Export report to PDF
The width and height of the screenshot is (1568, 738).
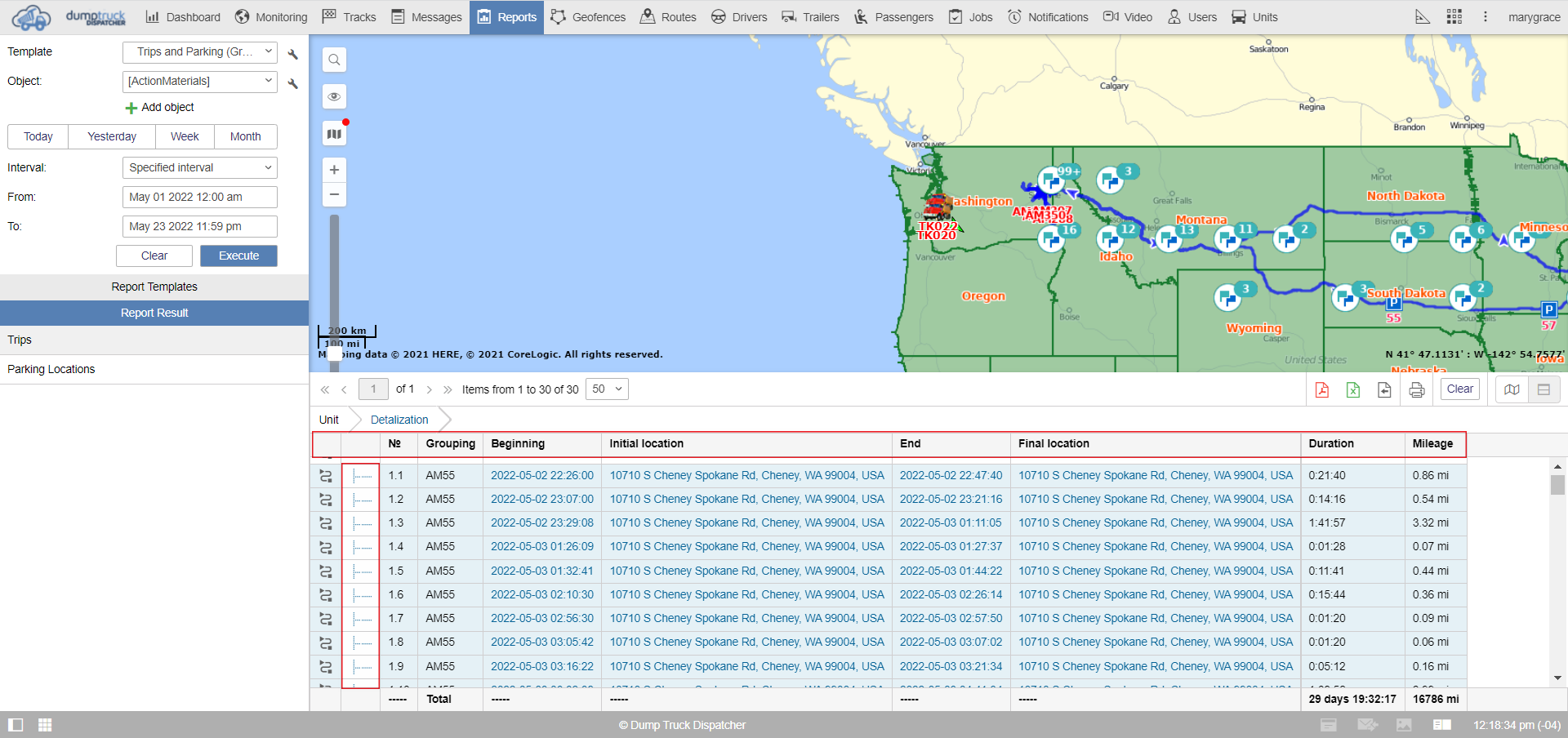pyautogui.click(x=1321, y=390)
